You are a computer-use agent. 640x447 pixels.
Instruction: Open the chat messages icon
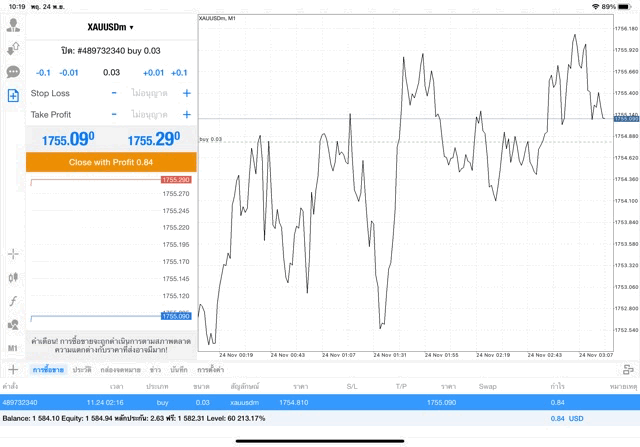click(x=13, y=72)
